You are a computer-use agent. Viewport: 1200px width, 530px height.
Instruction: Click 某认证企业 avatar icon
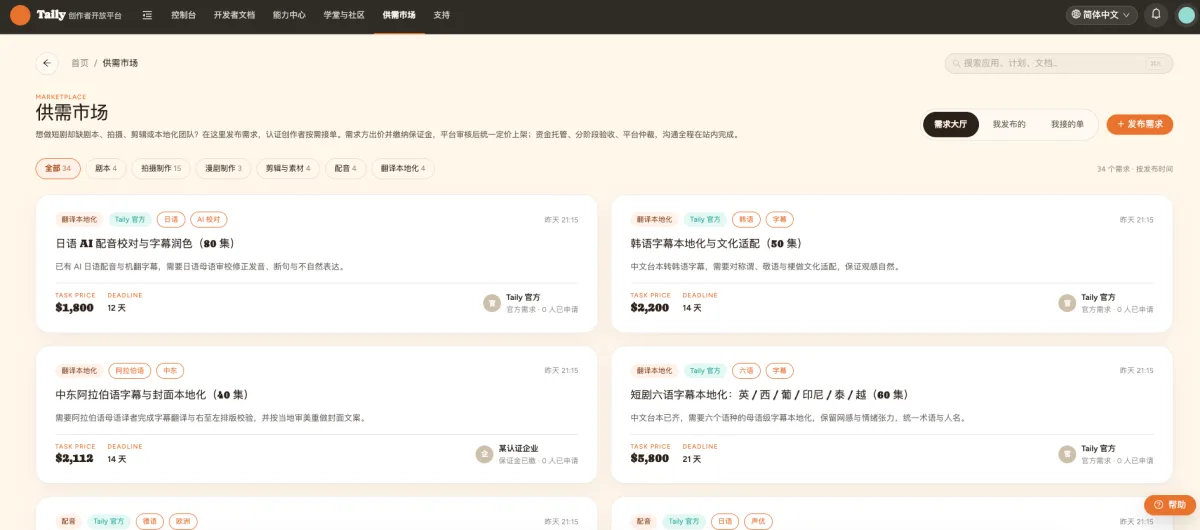pos(484,453)
